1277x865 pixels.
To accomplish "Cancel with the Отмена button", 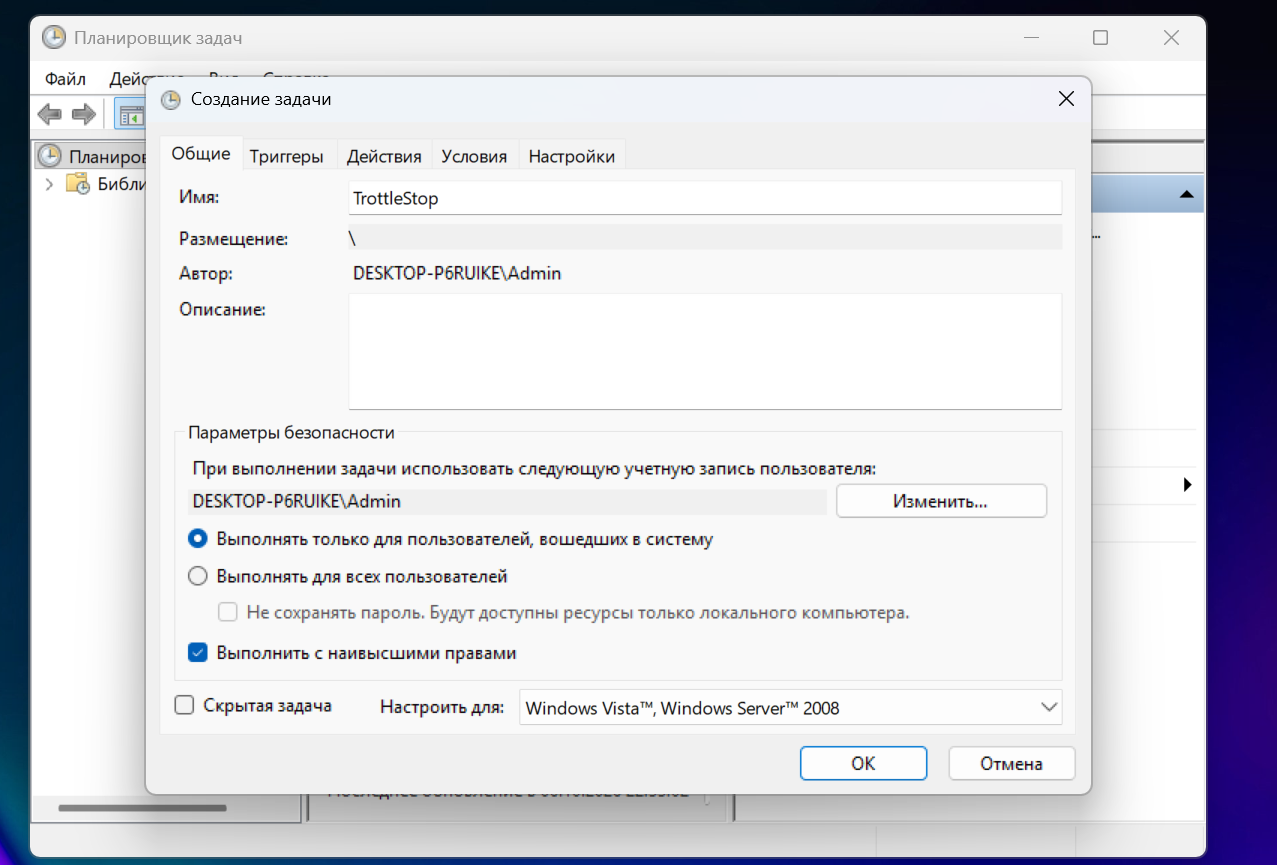I will (x=1011, y=763).
